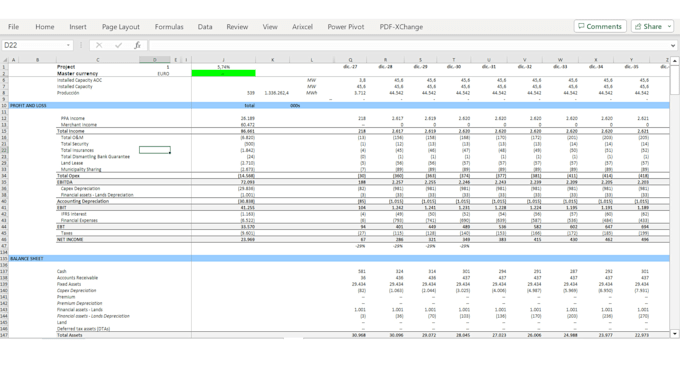Switch to the Home ribbon tab
Image resolution: width=680 pixels, height=383 pixels.
(45, 27)
